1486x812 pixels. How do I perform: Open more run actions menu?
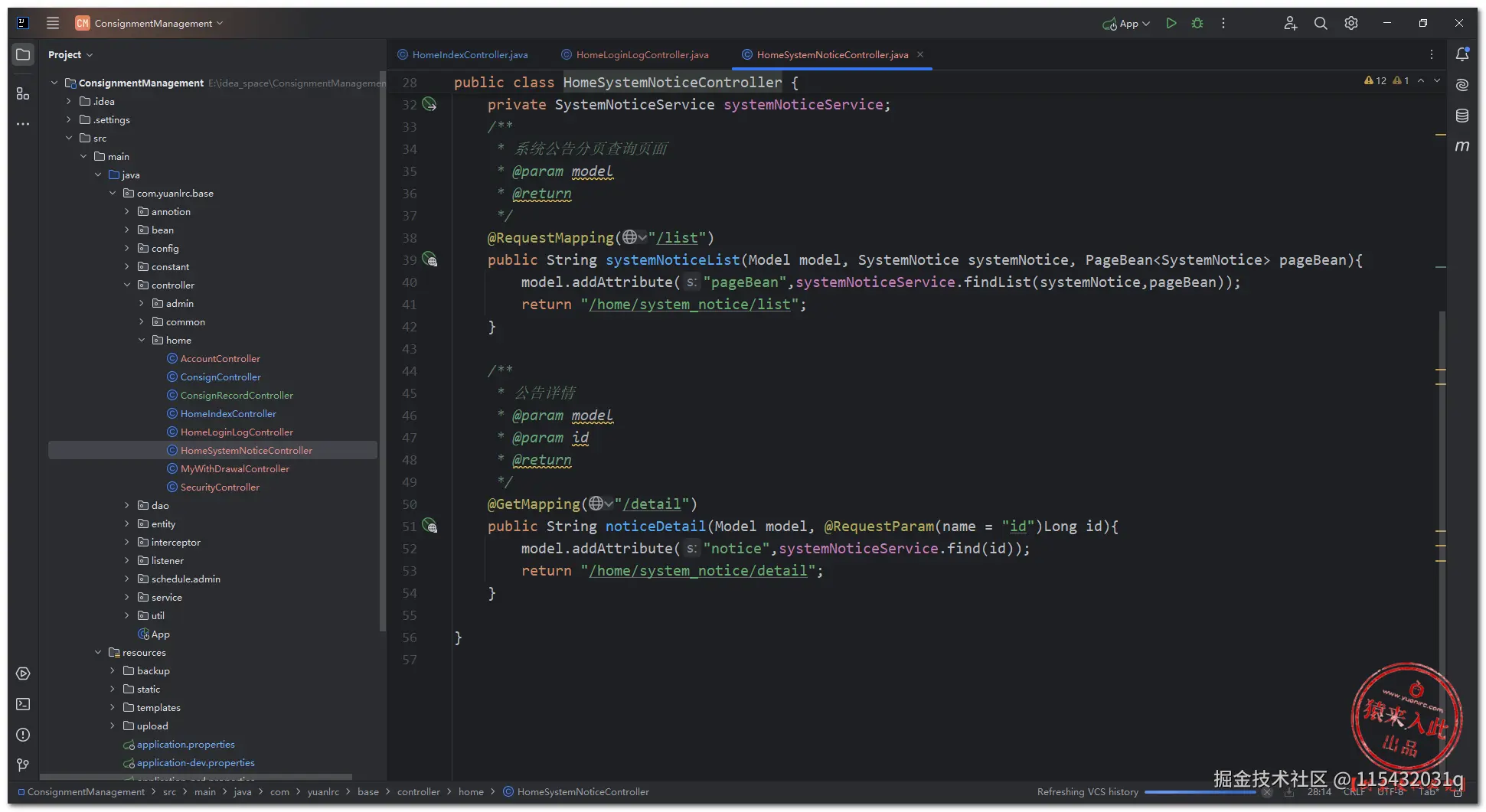(x=1223, y=23)
